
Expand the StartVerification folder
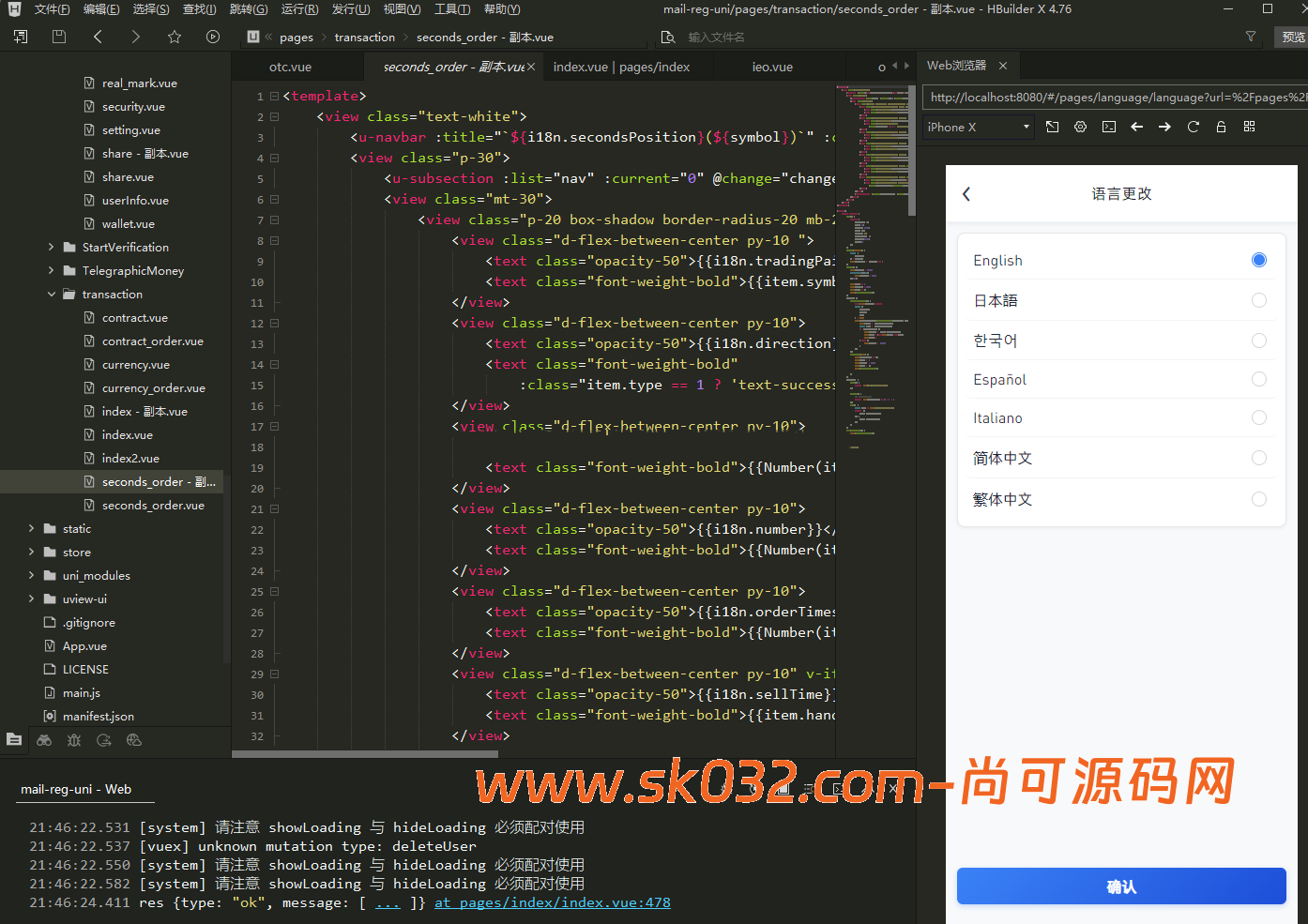(51, 248)
